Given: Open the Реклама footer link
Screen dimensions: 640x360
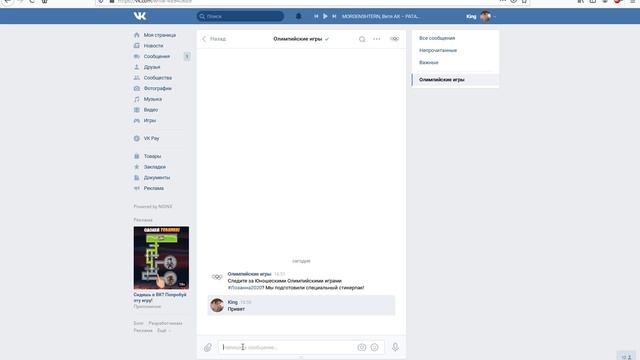Looking at the screenshot, I should (143, 331).
